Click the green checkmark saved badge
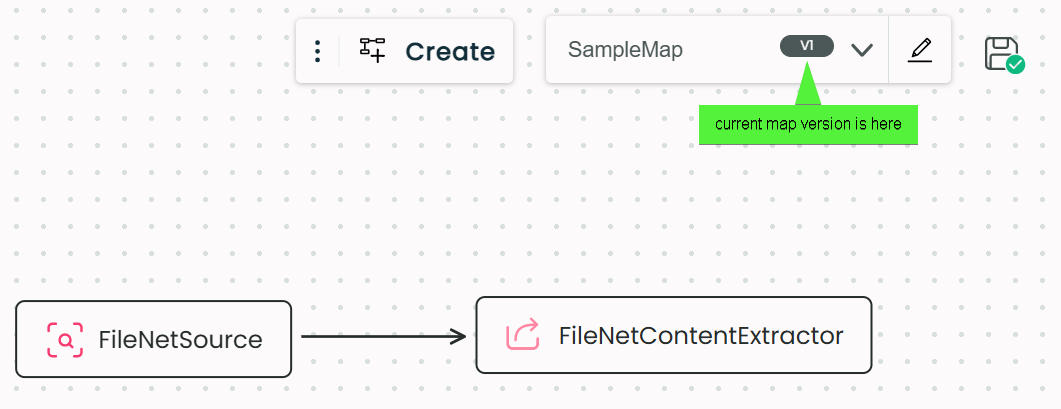This screenshot has height=409, width=1061. [1015, 65]
